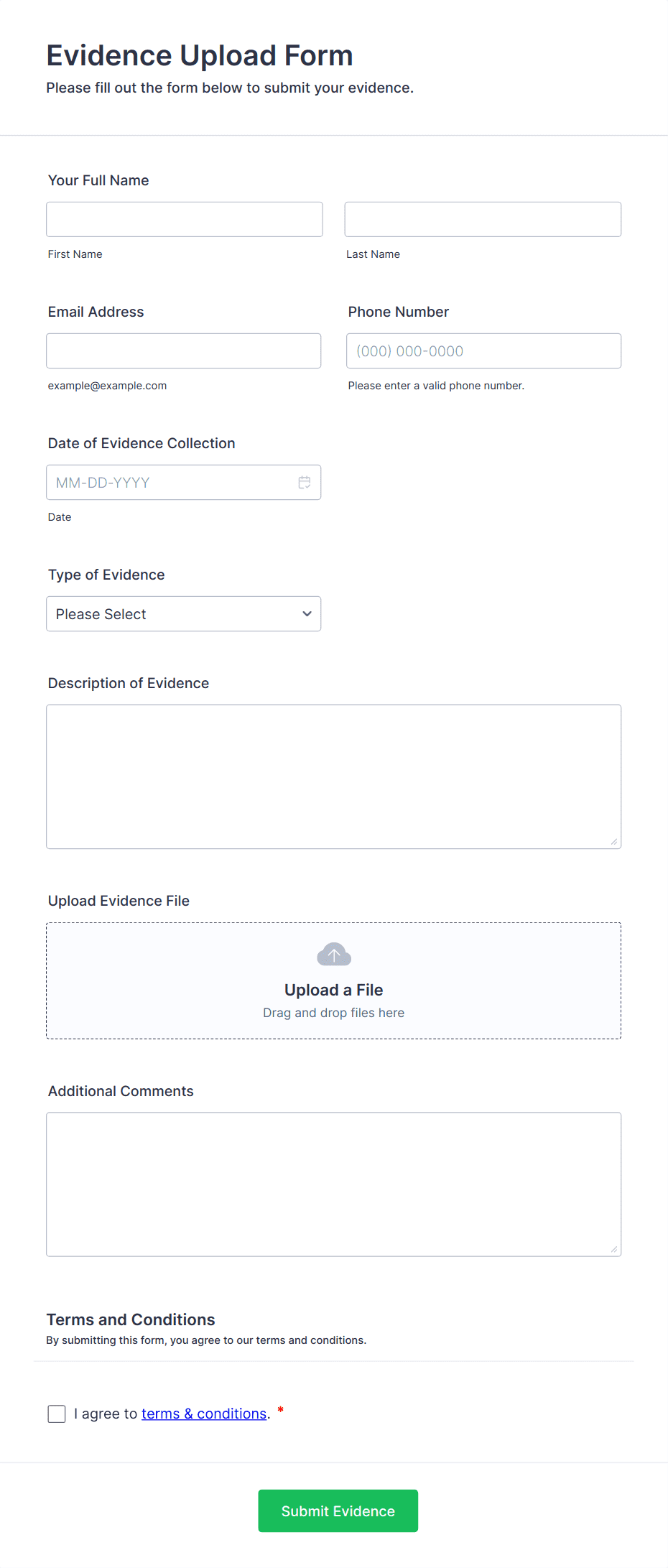Expand the Please Select evidence menu
This screenshot has width=668, height=1568.
(183, 613)
